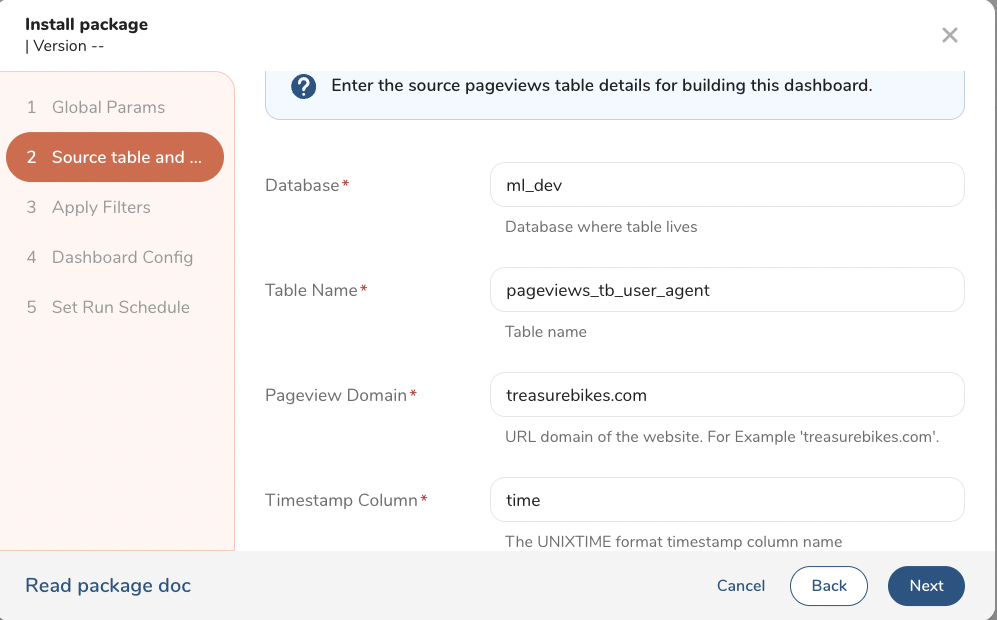Select the Timestamp Column input field
This screenshot has width=997, height=620.
[727, 500]
